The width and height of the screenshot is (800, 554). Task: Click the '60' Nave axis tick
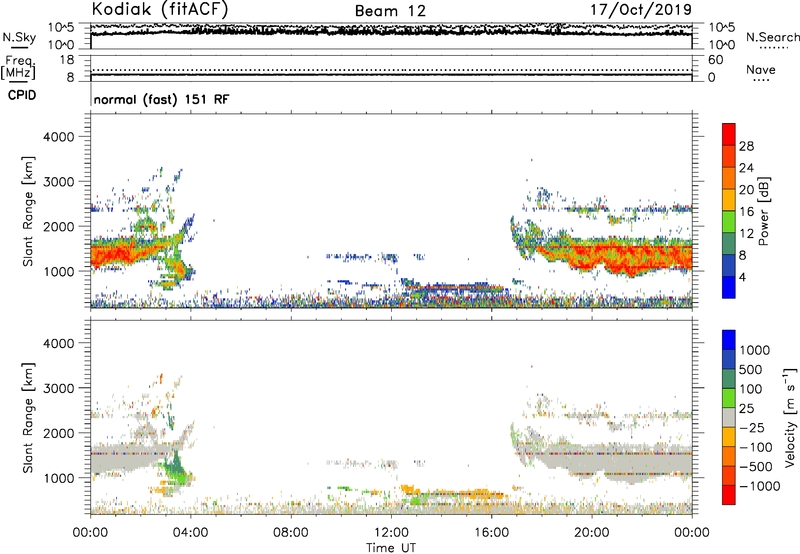pos(715,60)
